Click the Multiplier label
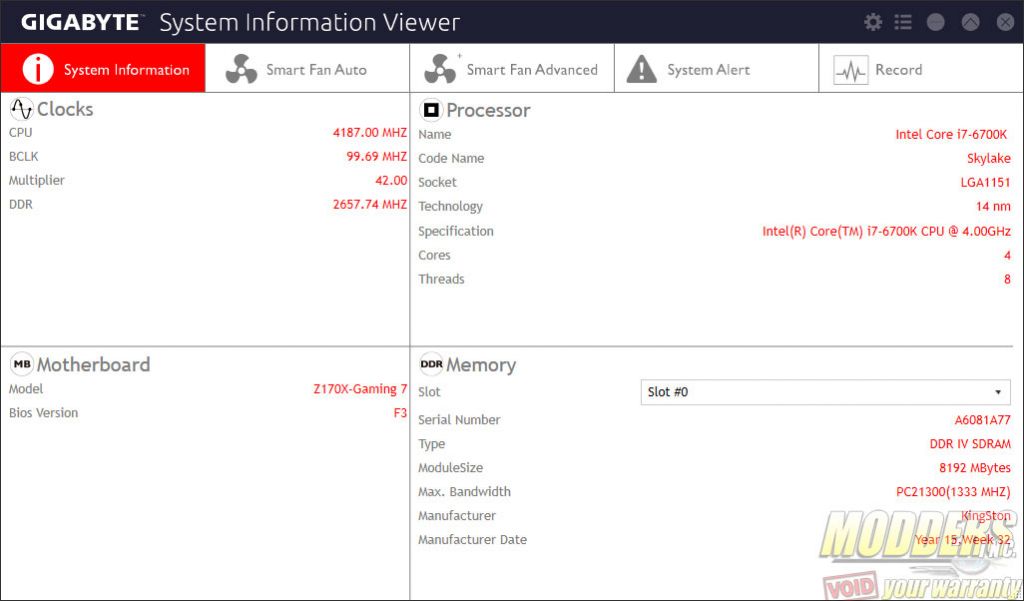This screenshot has width=1024, height=601. [37, 181]
